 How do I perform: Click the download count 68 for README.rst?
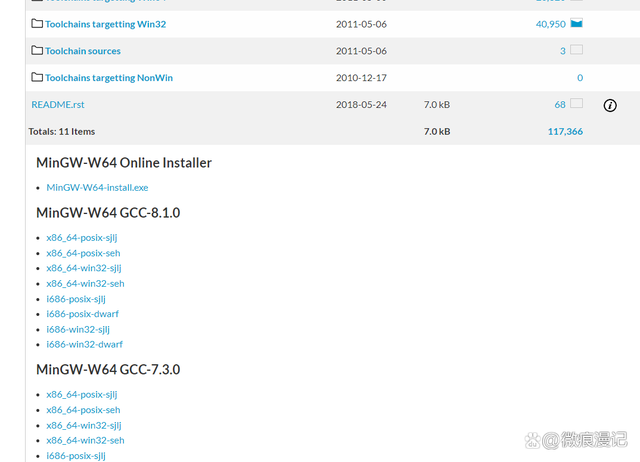coord(560,104)
